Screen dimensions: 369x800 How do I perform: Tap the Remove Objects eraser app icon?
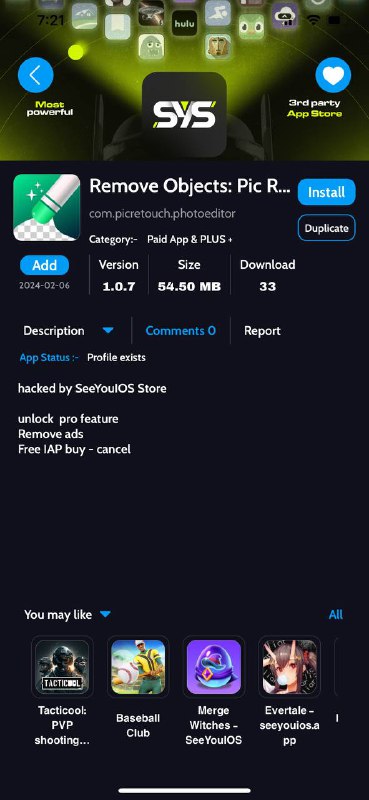[x=46, y=207]
